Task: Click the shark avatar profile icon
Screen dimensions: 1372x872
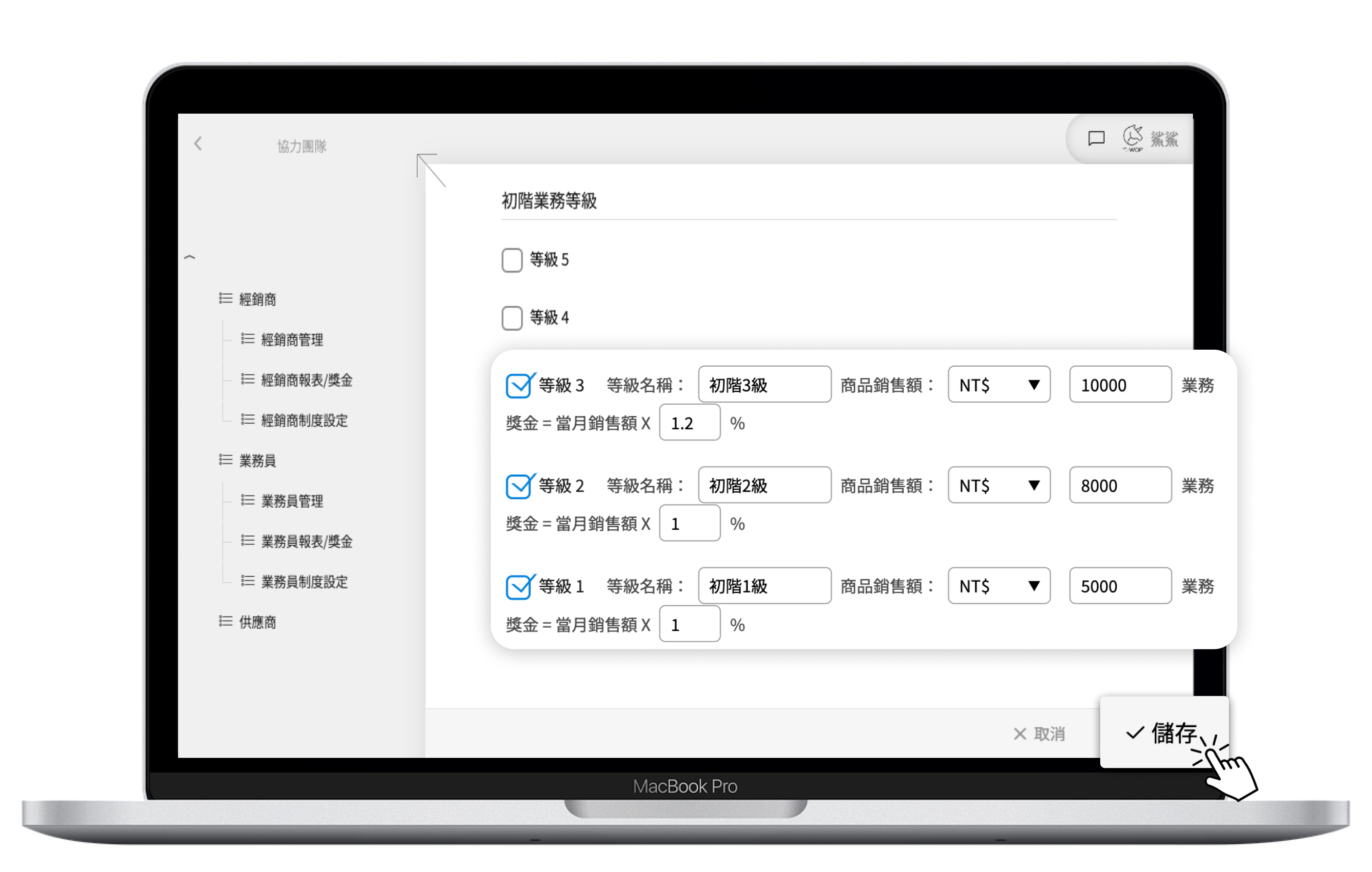Action: [1133, 137]
